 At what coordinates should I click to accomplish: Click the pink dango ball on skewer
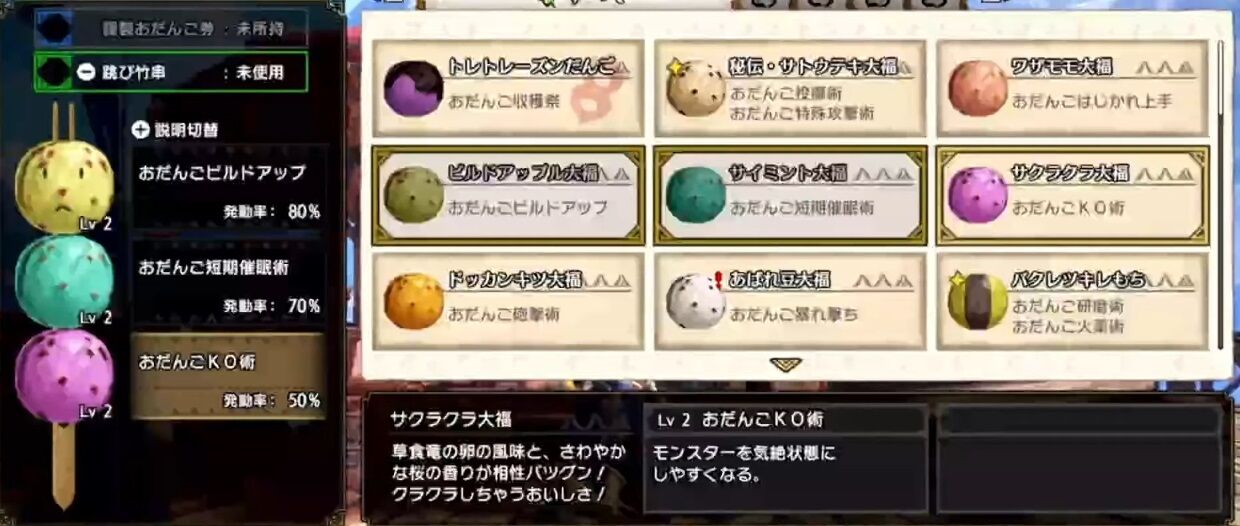point(65,376)
